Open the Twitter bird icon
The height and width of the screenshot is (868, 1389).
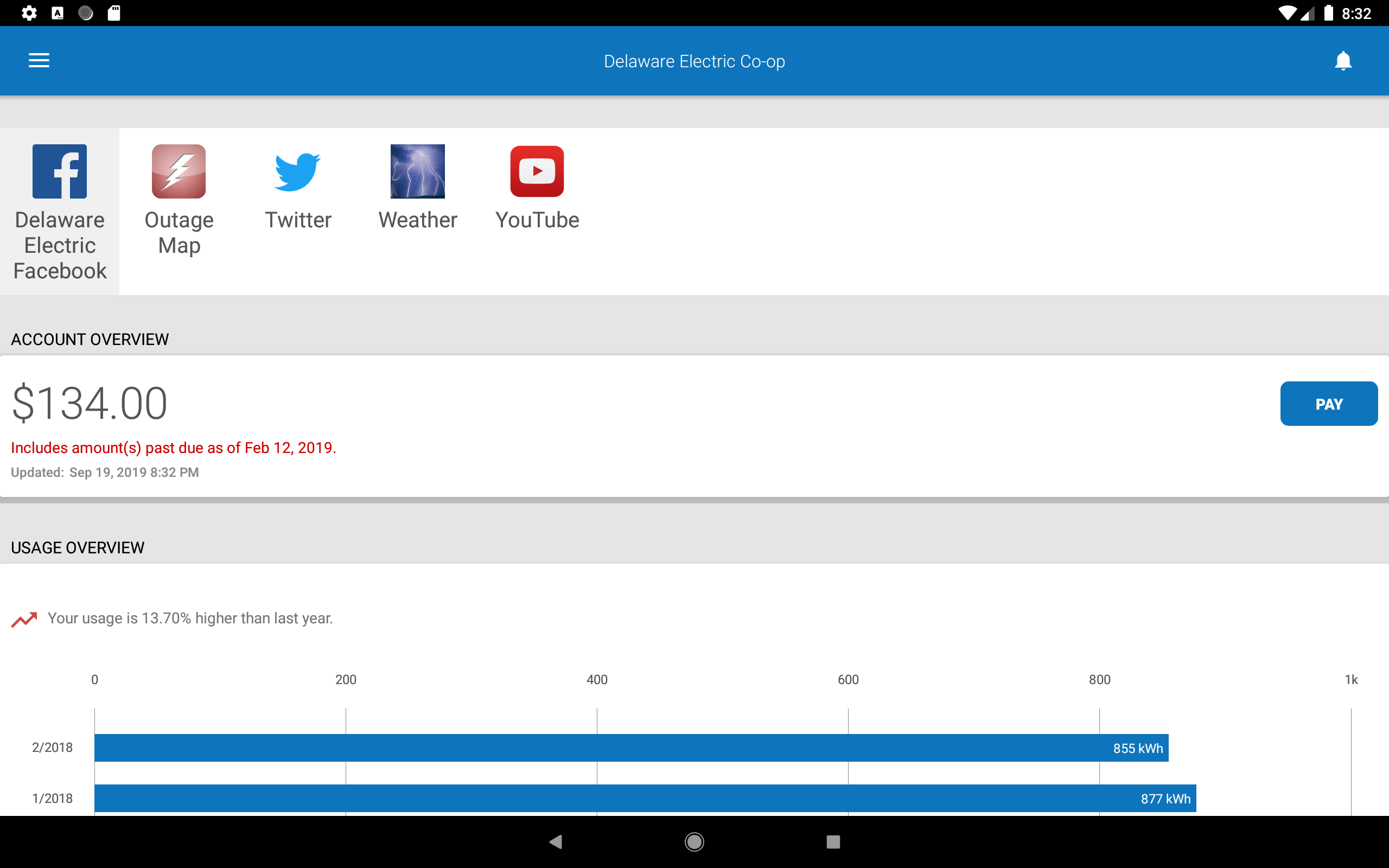pyautogui.click(x=297, y=171)
